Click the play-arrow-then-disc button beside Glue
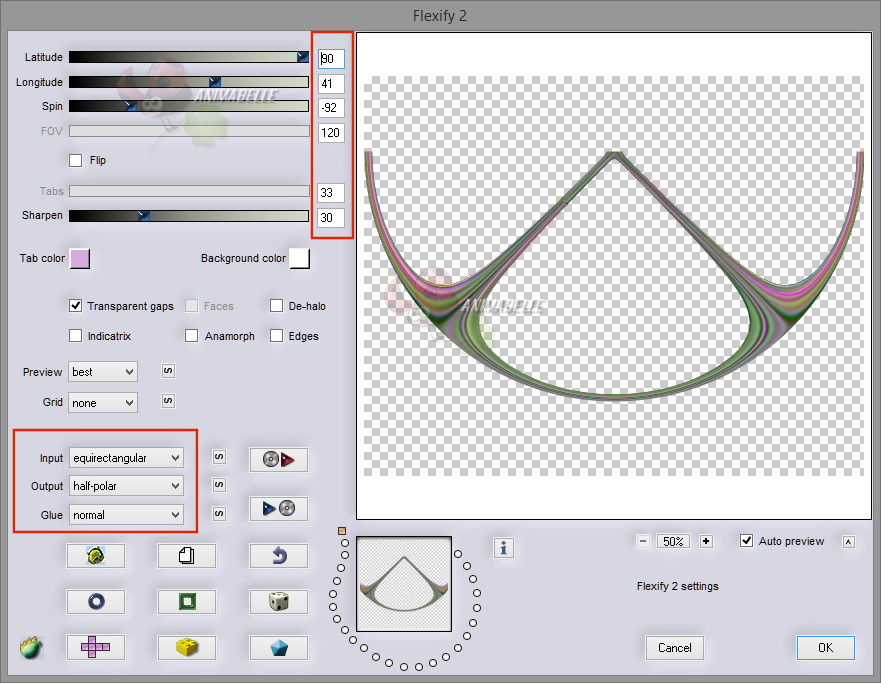Viewport: 881px width, 683px height. pyautogui.click(x=279, y=508)
